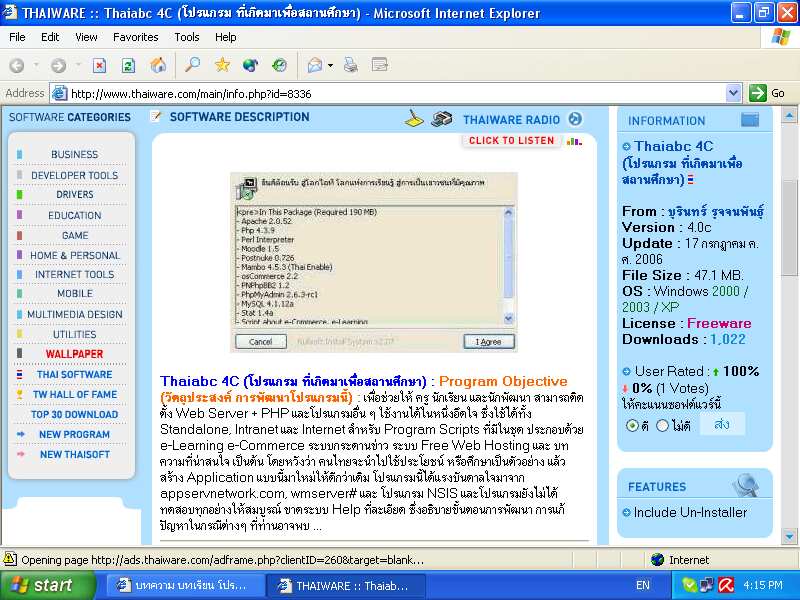Viewport: 800px width, 600px height.
Task: Click the installer screenshot thumbnail
Action: [x=374, y=262]
